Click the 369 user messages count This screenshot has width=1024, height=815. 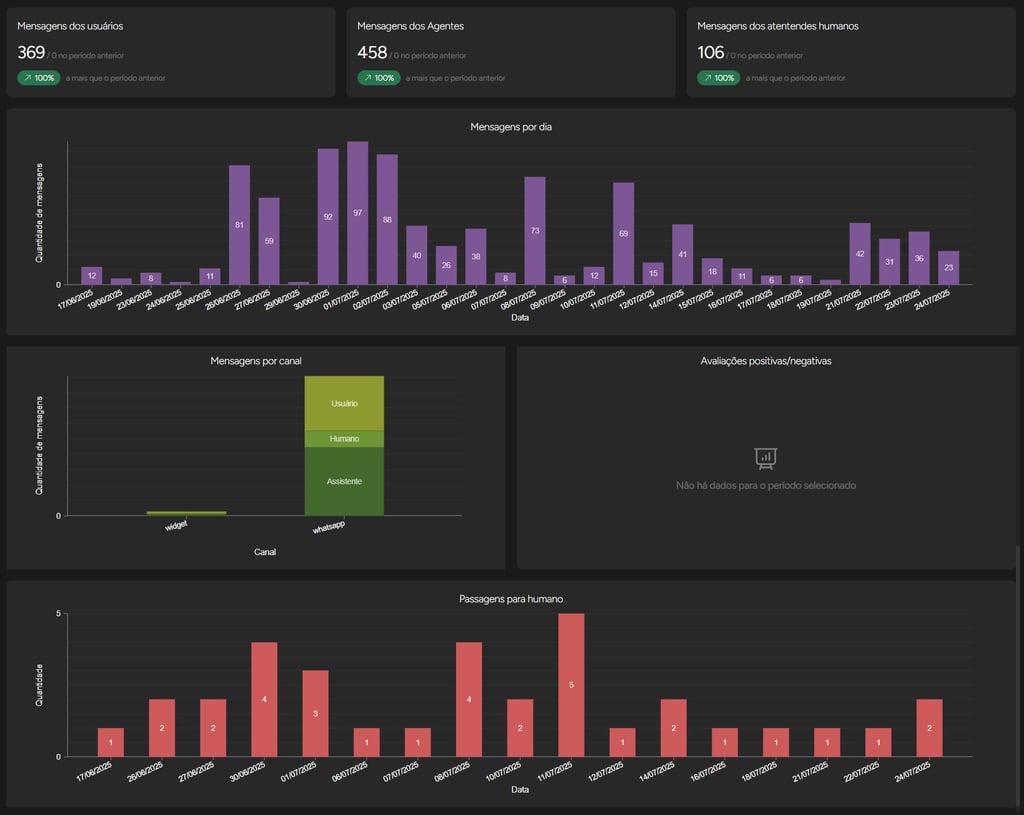coord(31,52)
